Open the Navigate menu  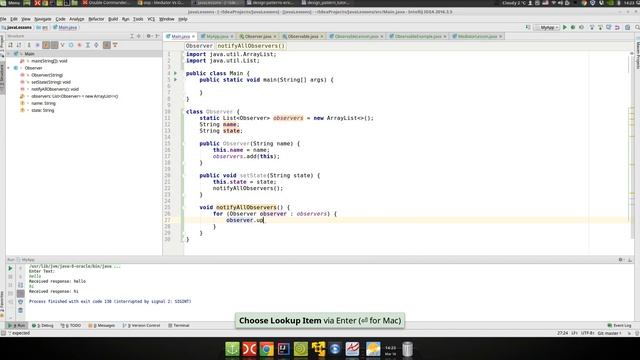43,19
